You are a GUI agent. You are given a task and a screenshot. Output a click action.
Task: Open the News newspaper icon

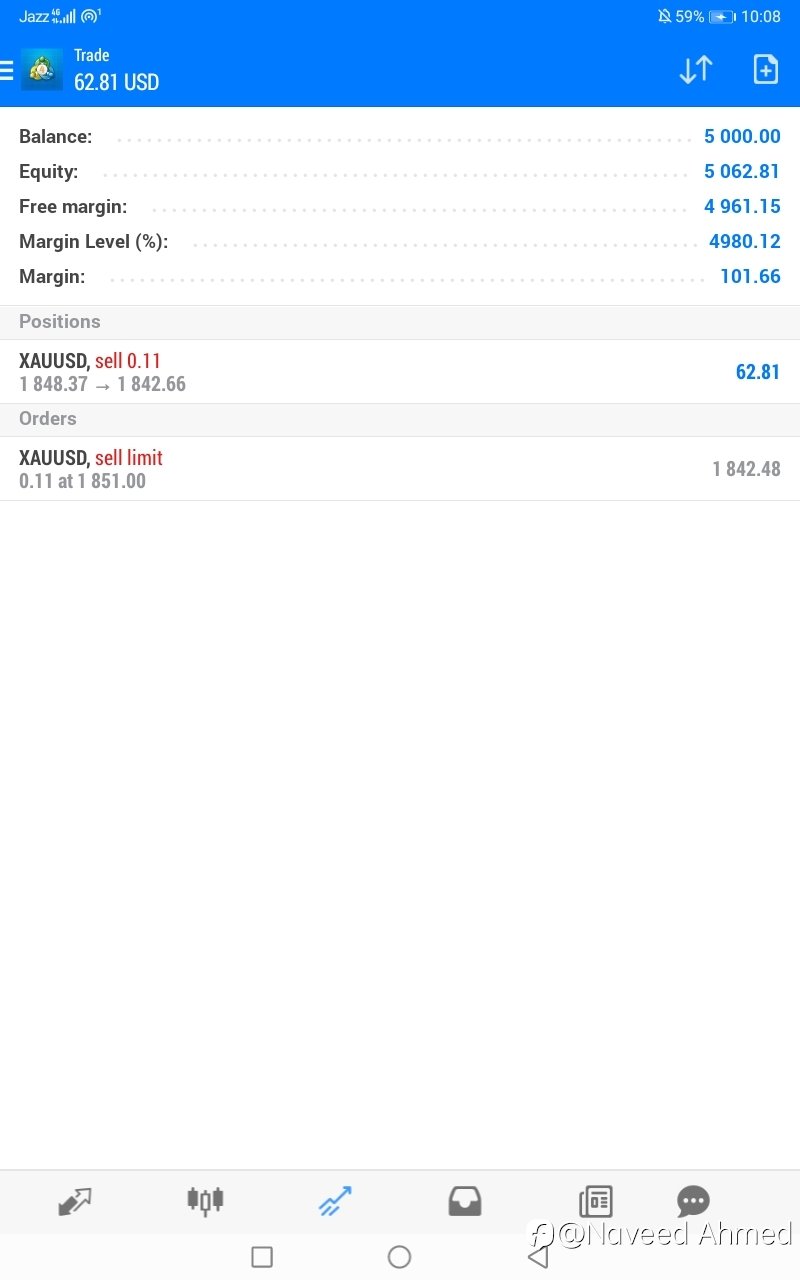click(595, 1201)
